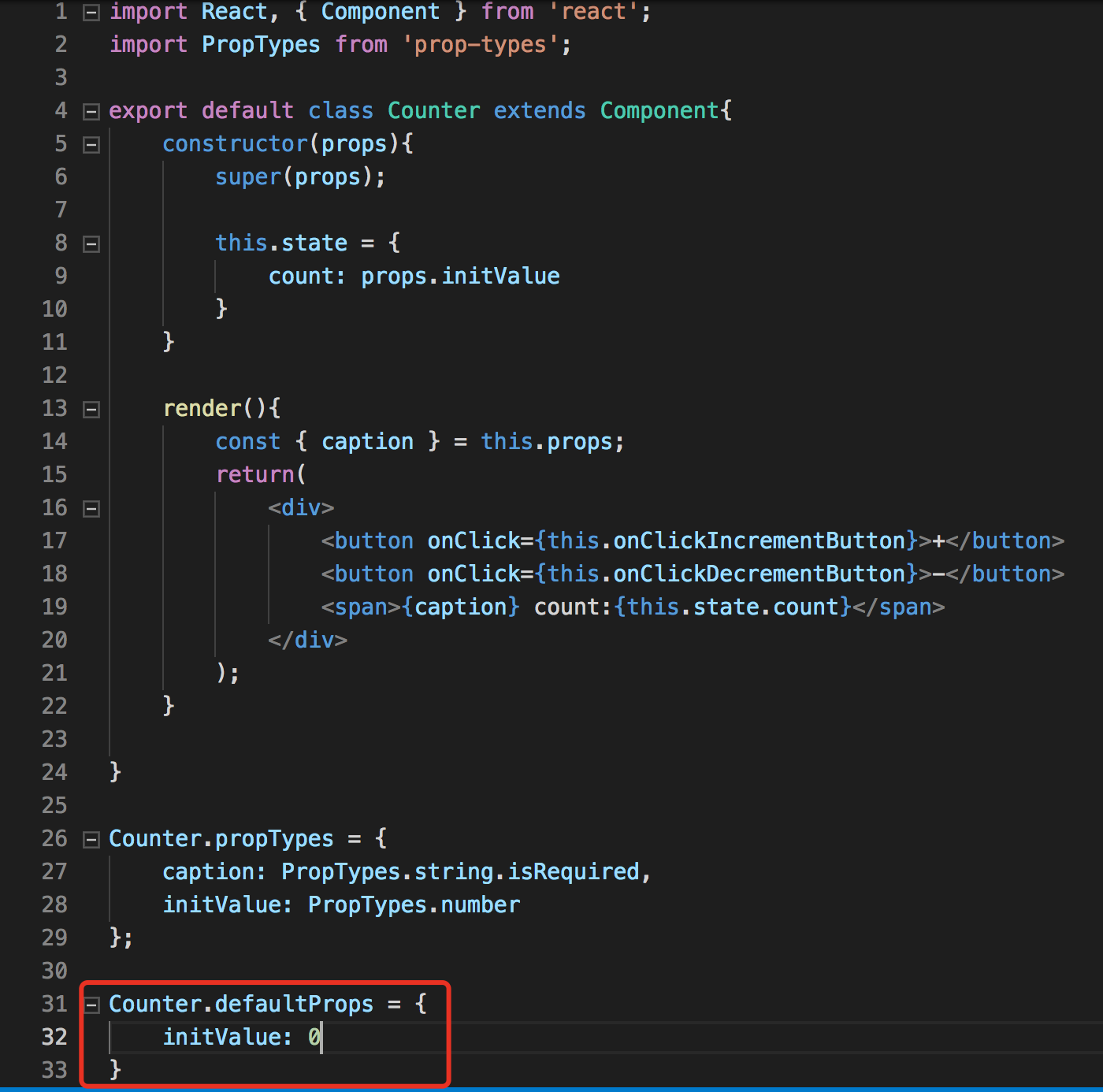The height and width of the screenshot is (1092, 1103).
Task: Click the default keyword on line 4
Action: pos(247,110)
